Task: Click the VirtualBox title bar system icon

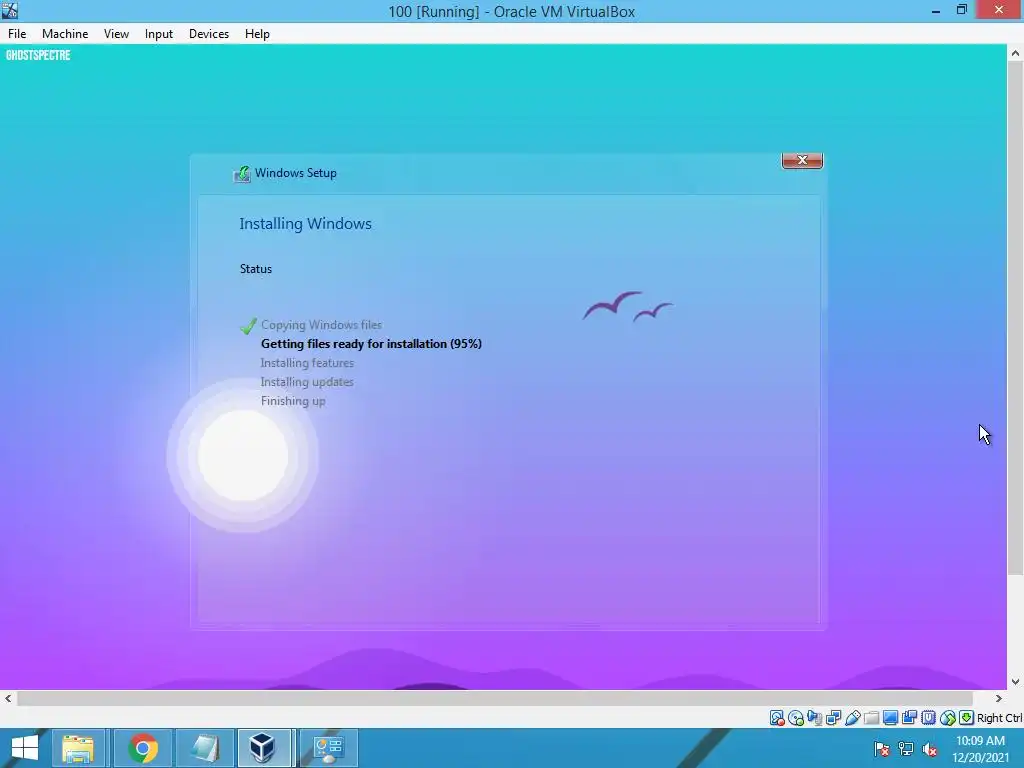Action: point(10,10)
